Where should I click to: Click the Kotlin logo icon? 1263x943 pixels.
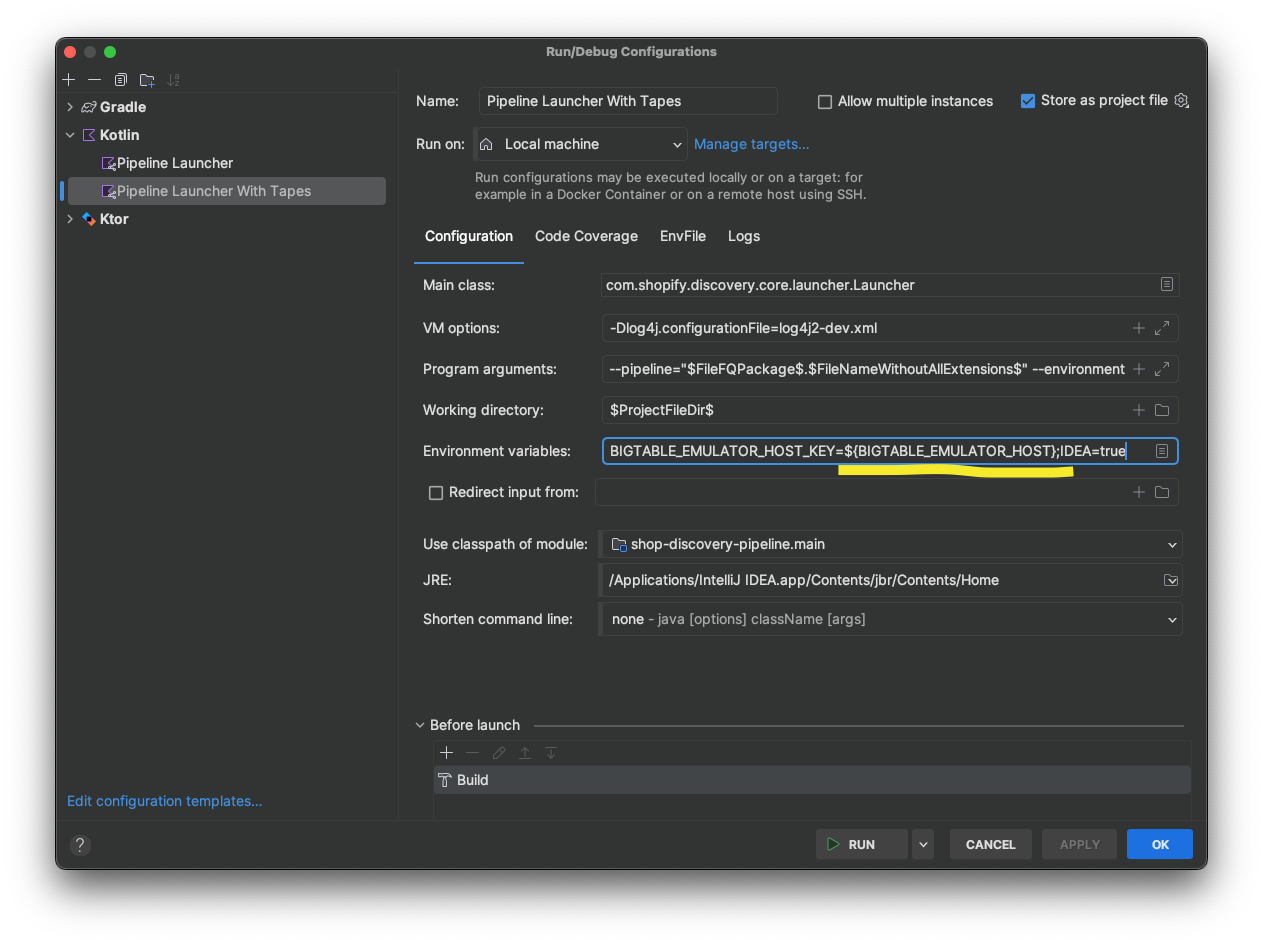tap(89, 135)
